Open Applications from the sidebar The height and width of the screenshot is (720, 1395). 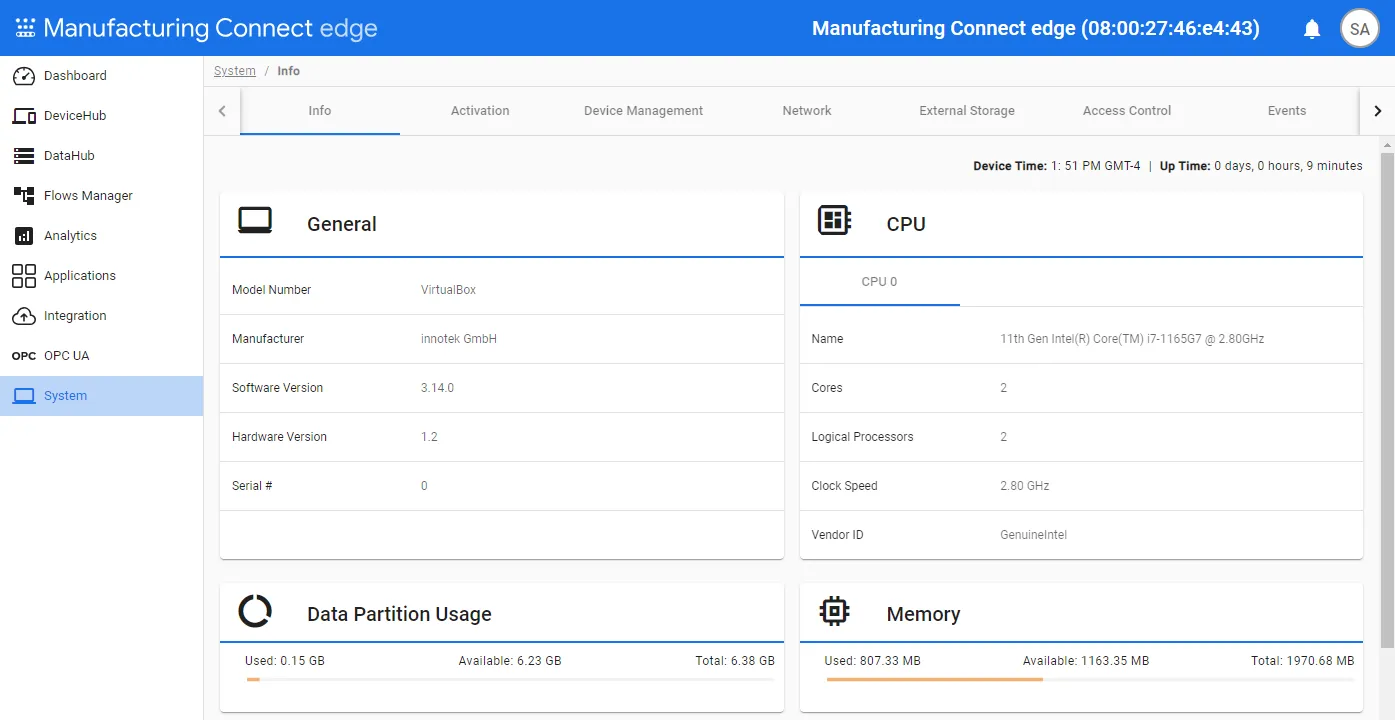click(101, 276)
